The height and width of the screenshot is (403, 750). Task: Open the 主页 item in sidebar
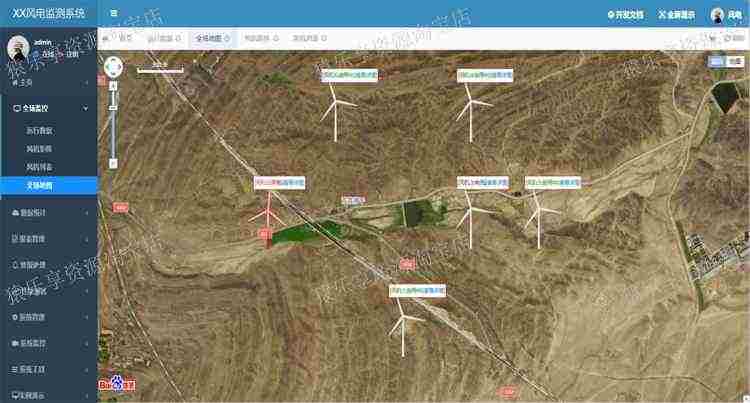(22, 83)
